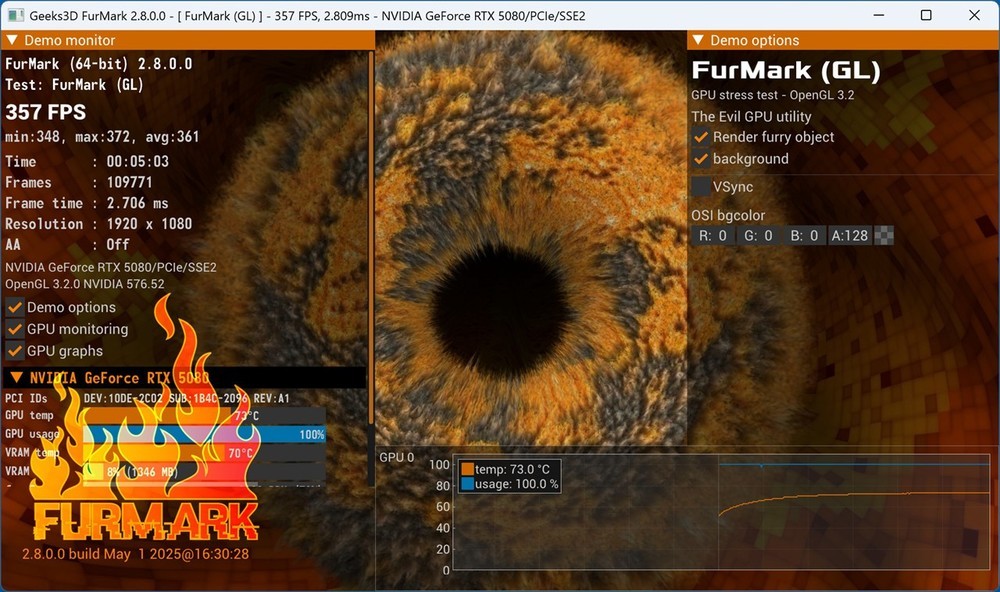The height and width of the screenshot is (592, 1000).
Task: Click the OSI bgcolor label
Action: 728,216
